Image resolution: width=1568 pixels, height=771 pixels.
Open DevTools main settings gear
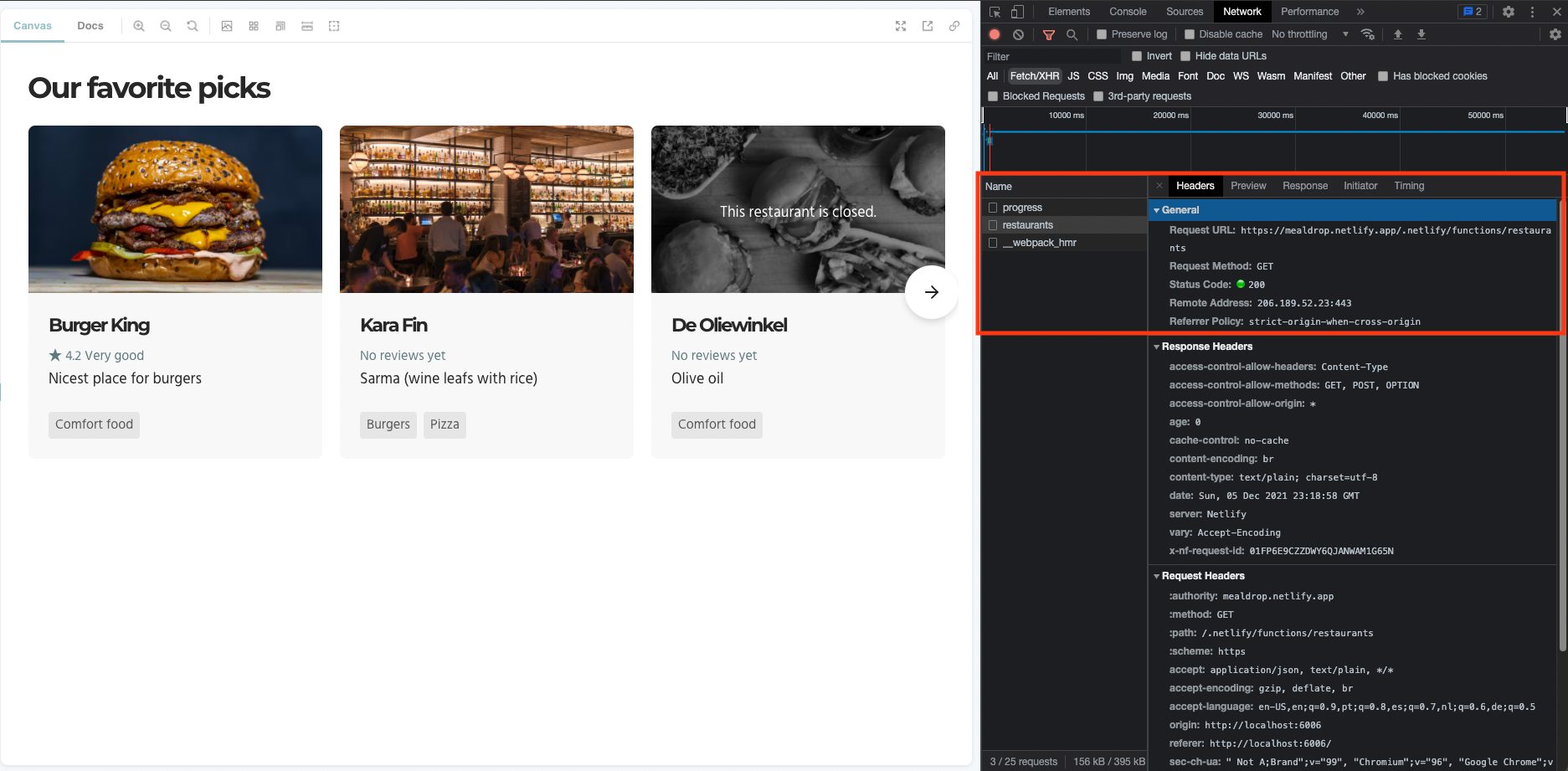pyautogui.click(x=1509, y=12)
